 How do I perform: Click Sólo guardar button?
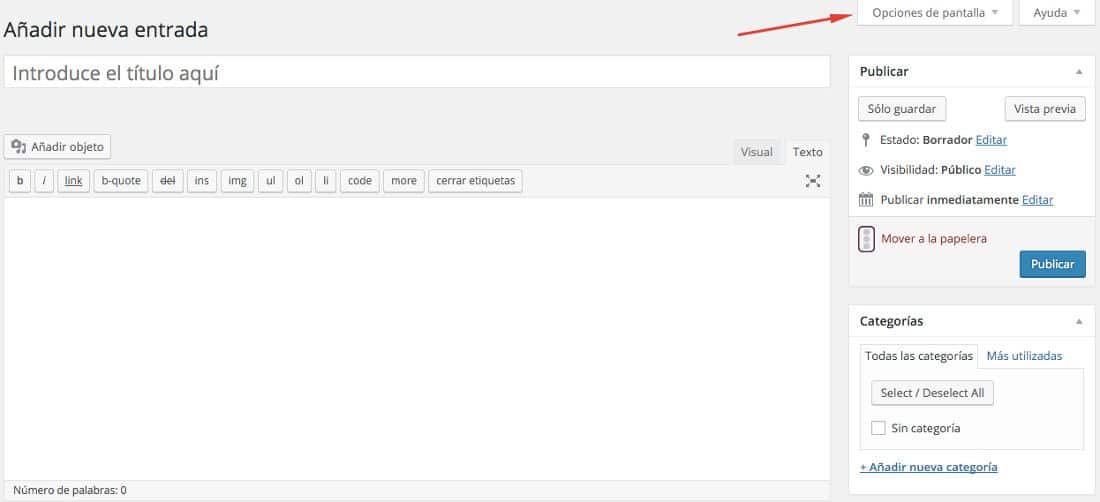tap(902, 109)
